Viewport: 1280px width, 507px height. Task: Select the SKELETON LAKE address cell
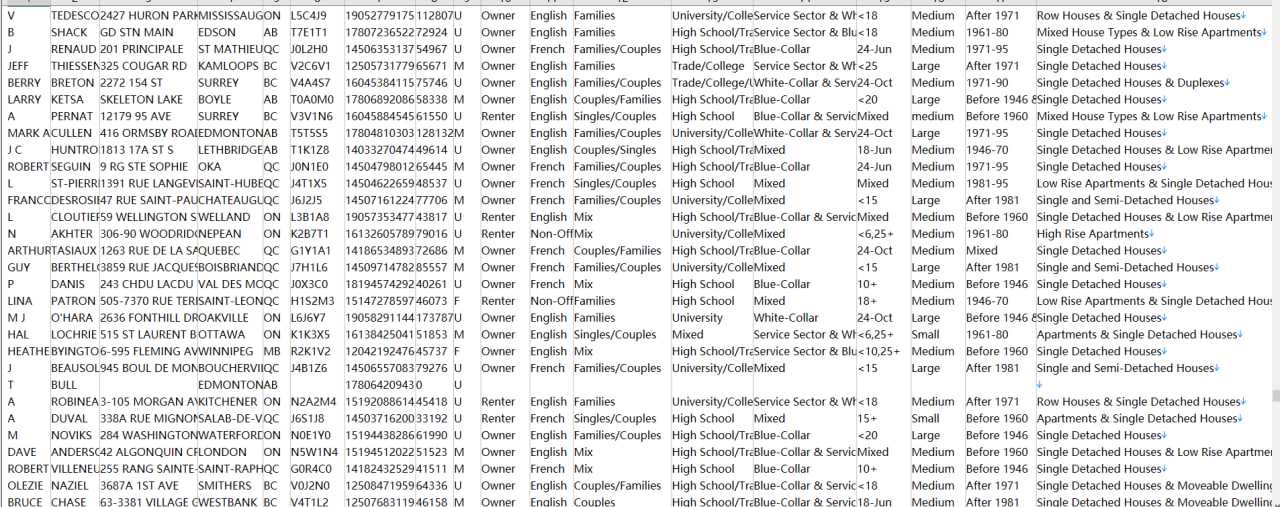tap(148, 100)
